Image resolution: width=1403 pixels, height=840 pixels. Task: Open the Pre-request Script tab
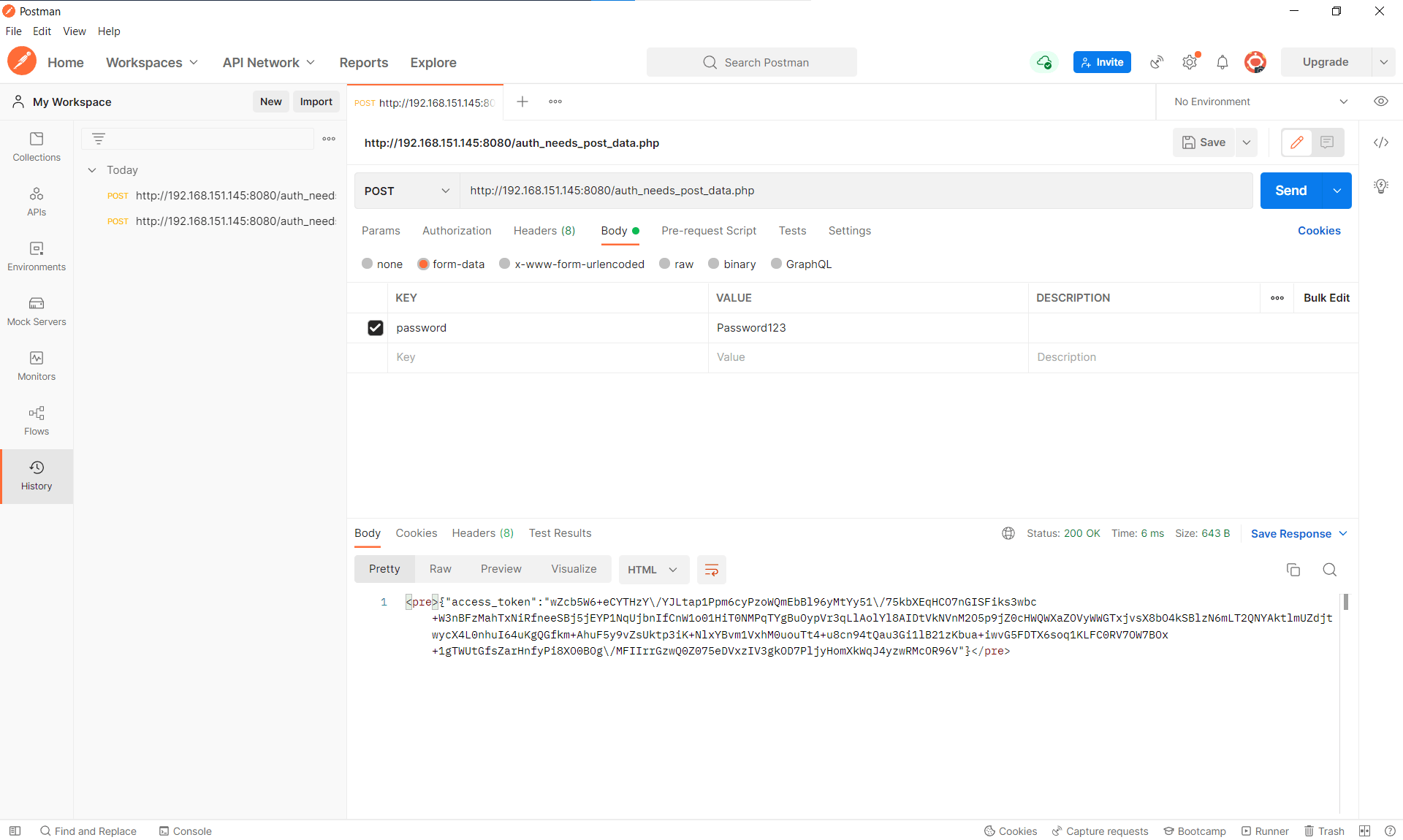[x=708, y=231]
